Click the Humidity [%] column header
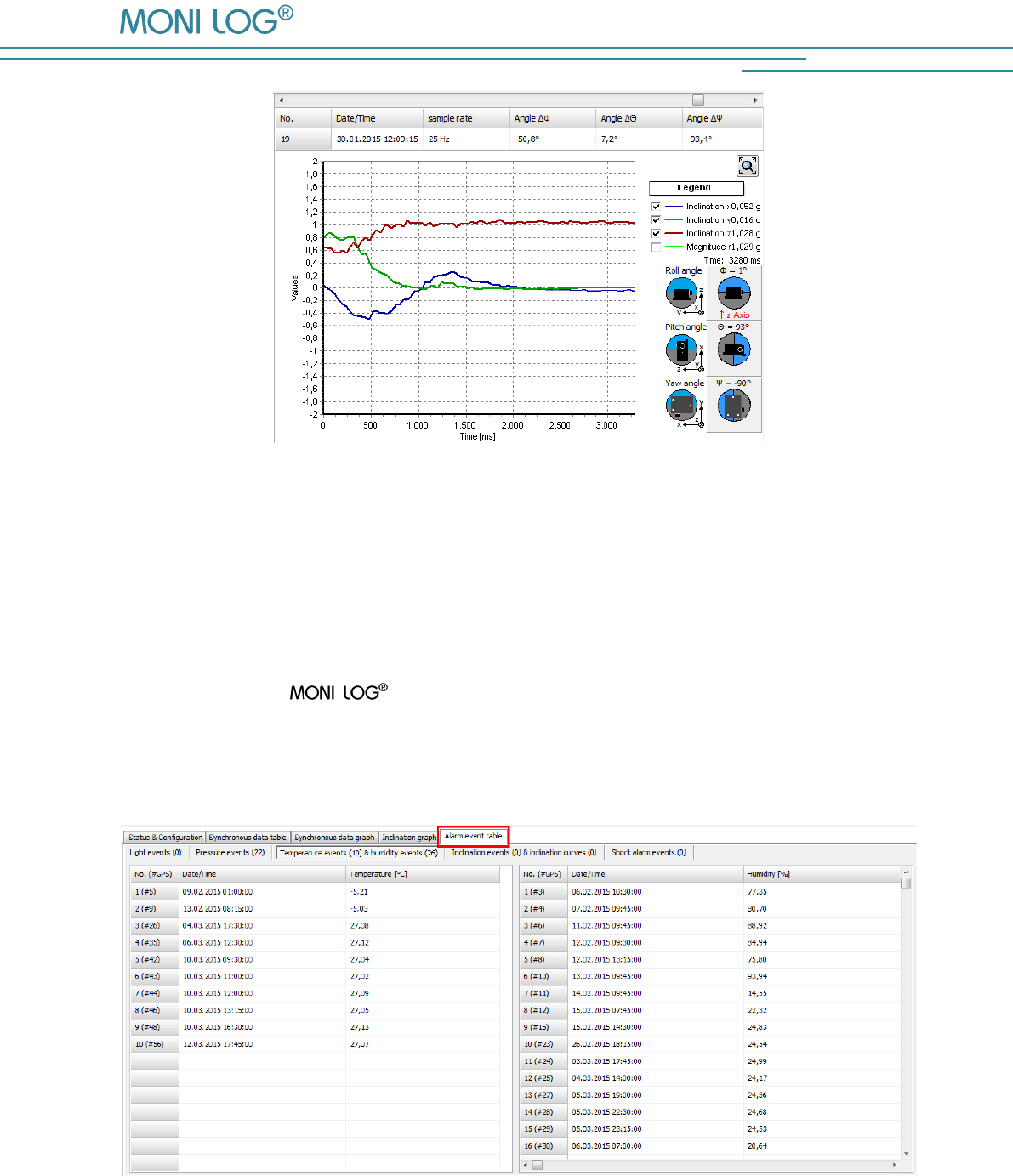The height and width of the screenshot is (1176, 1013). click(x=822, y=874)
